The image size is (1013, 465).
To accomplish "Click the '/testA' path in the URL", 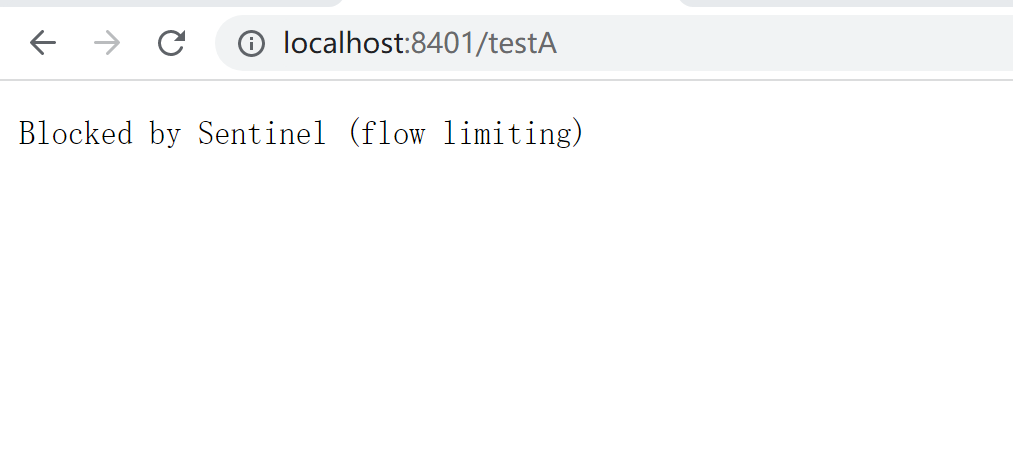I will pos(516,43).
